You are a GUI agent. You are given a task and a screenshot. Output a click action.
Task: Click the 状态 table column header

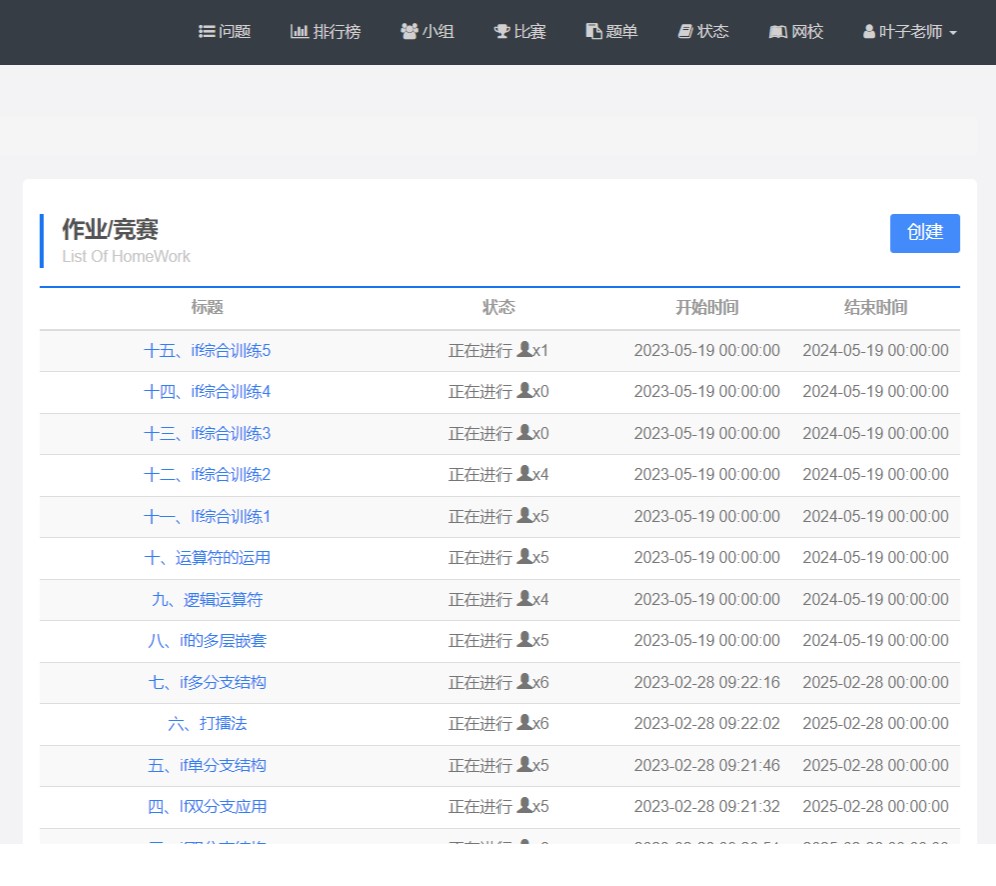click(x=499, y=308)
